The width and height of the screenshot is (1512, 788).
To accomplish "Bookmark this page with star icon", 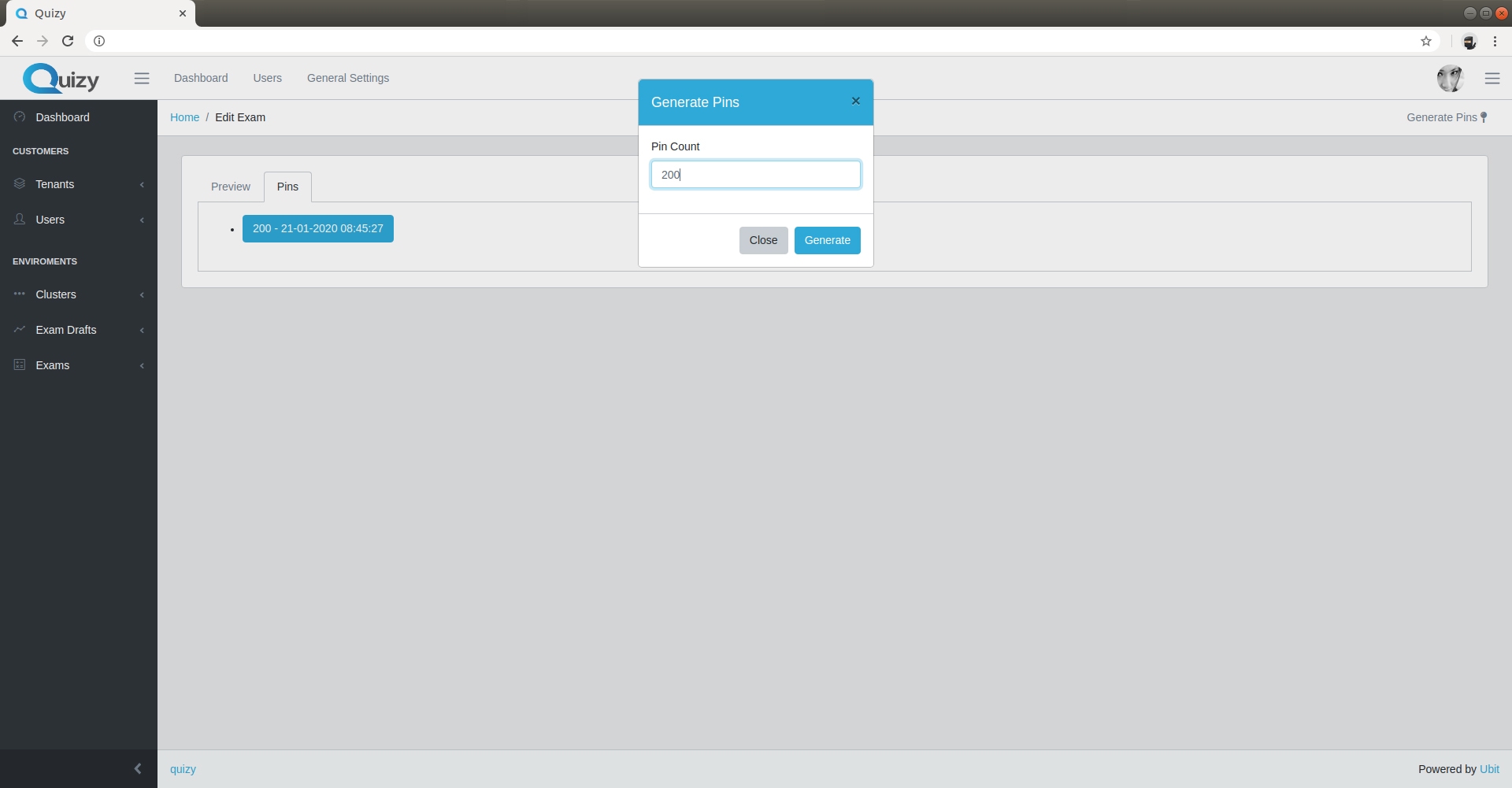I will tap(1426, 41).
